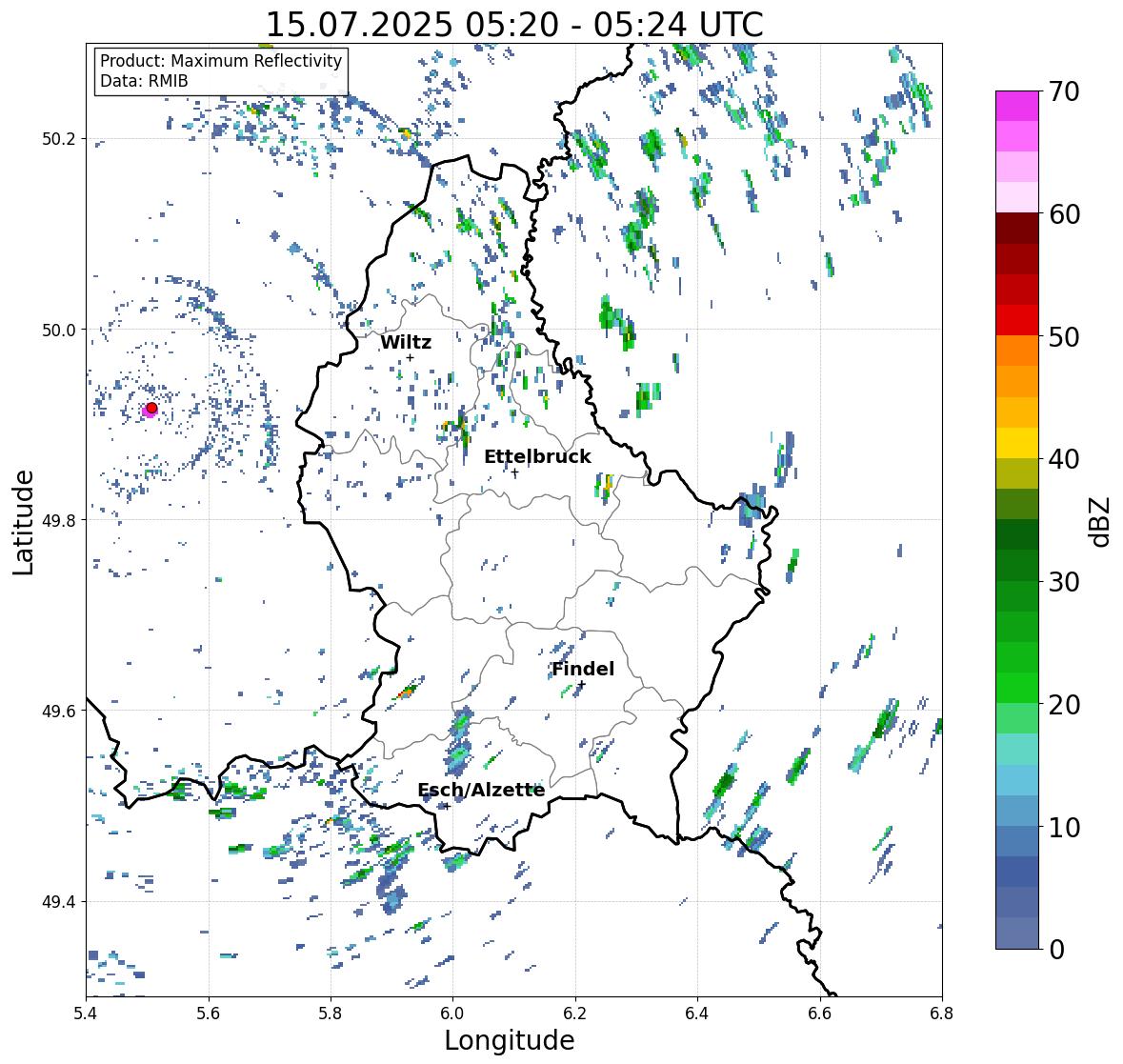This screenshot has height=1064, width=1123.
Task: Click the dBZ colorbar label
Action: 1101,521
